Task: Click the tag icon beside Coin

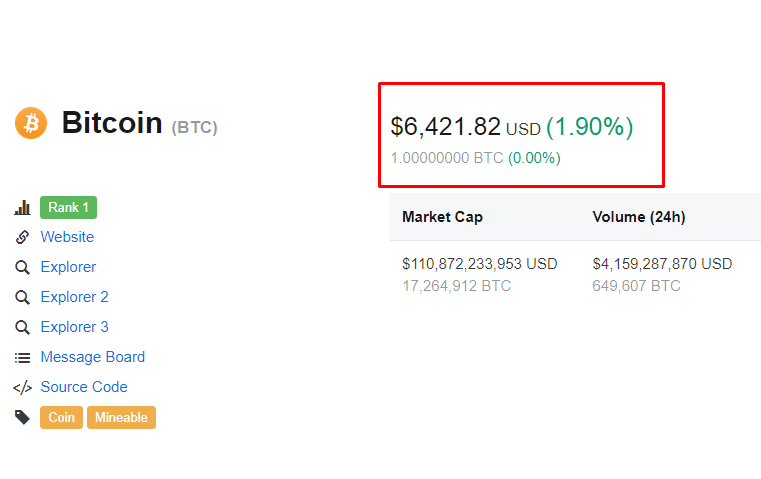Action: point(22,417)
